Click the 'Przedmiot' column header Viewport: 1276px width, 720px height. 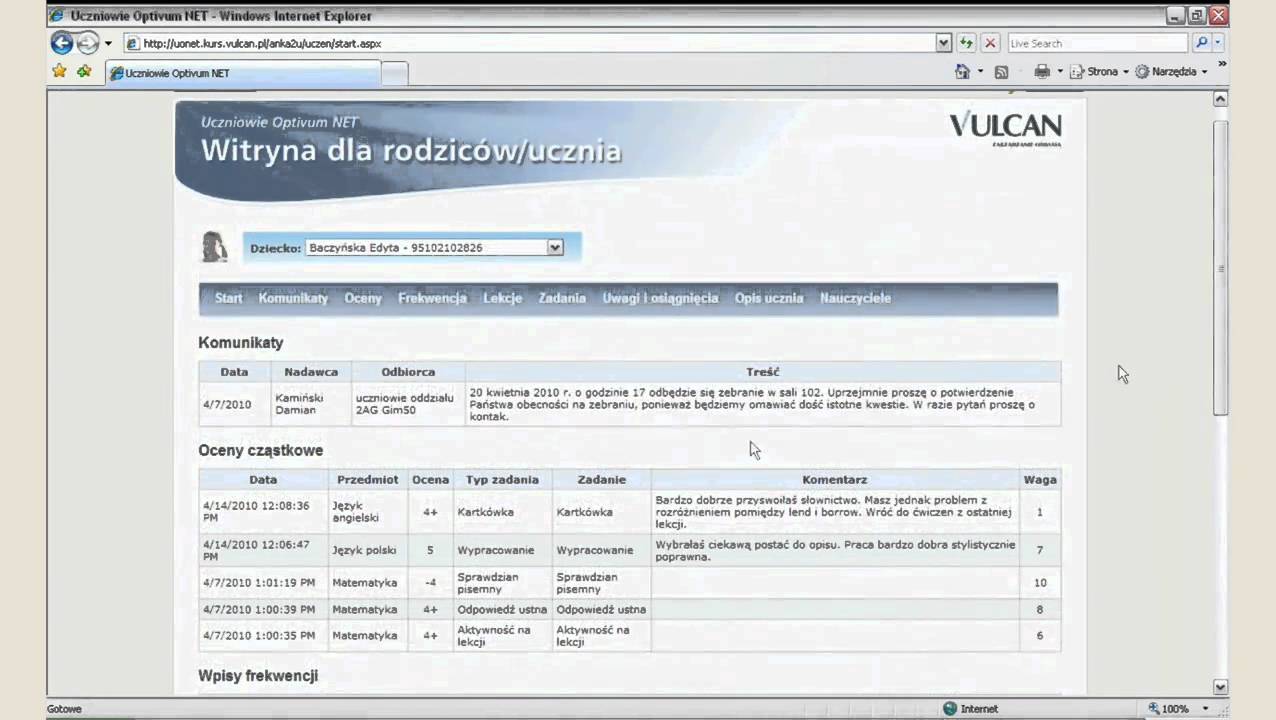pos(368,479)
